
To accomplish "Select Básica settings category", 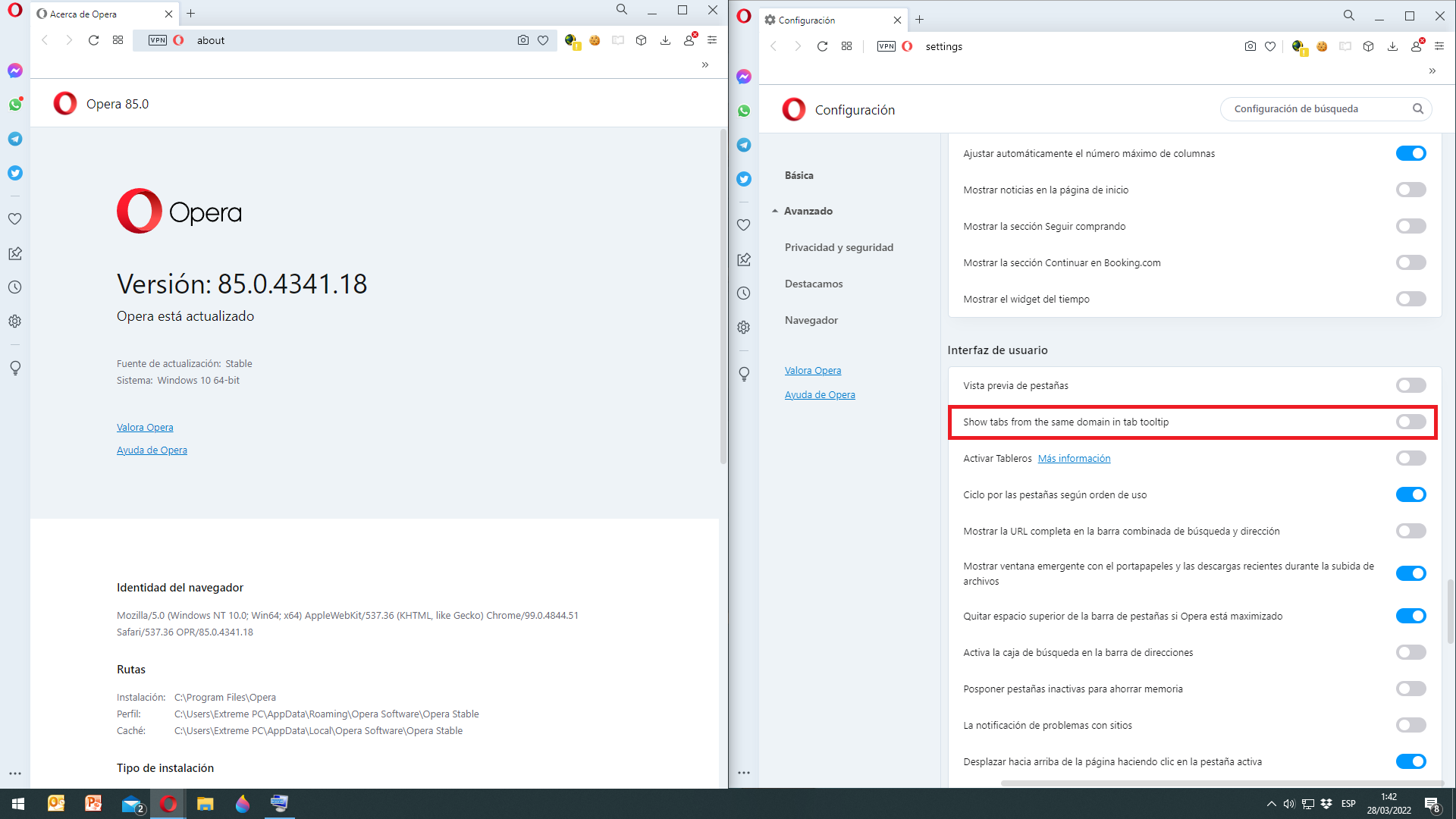I will point(799,175).
